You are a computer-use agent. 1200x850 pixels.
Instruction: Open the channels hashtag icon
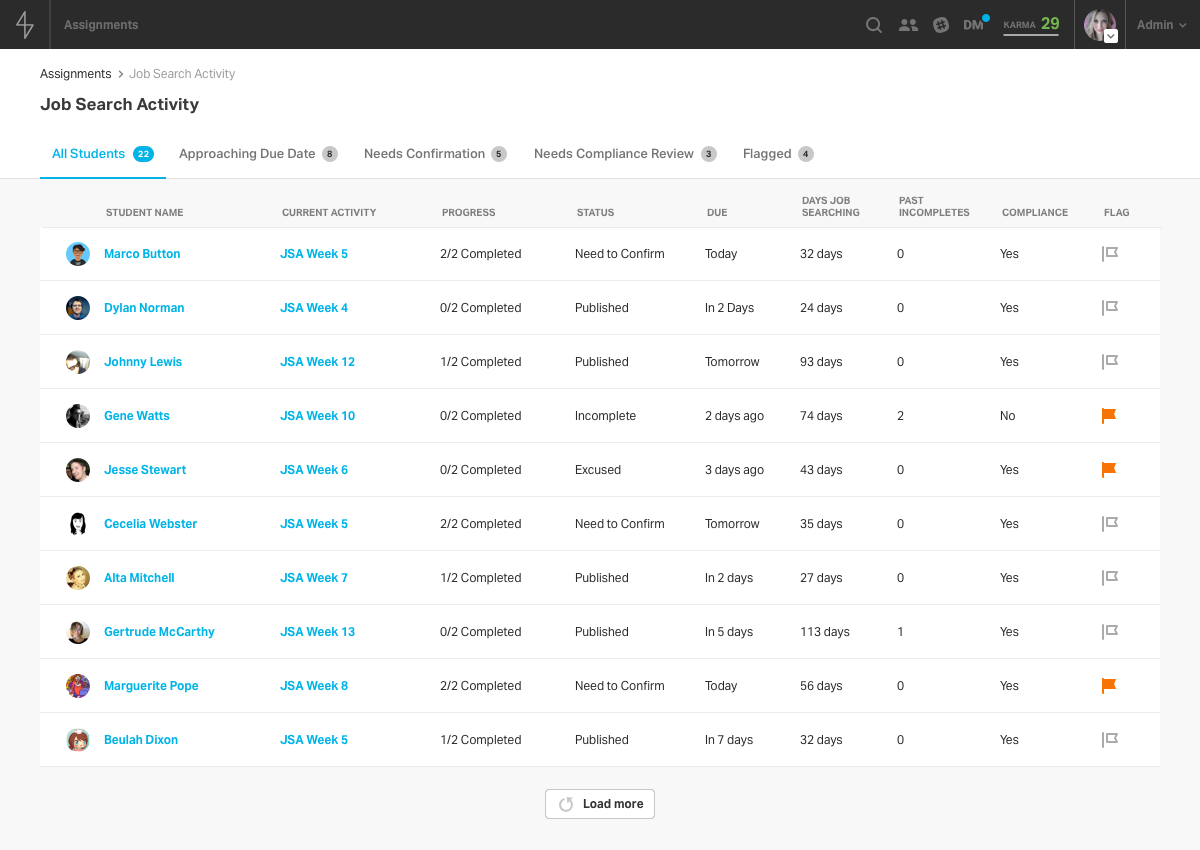click(940, 24)
